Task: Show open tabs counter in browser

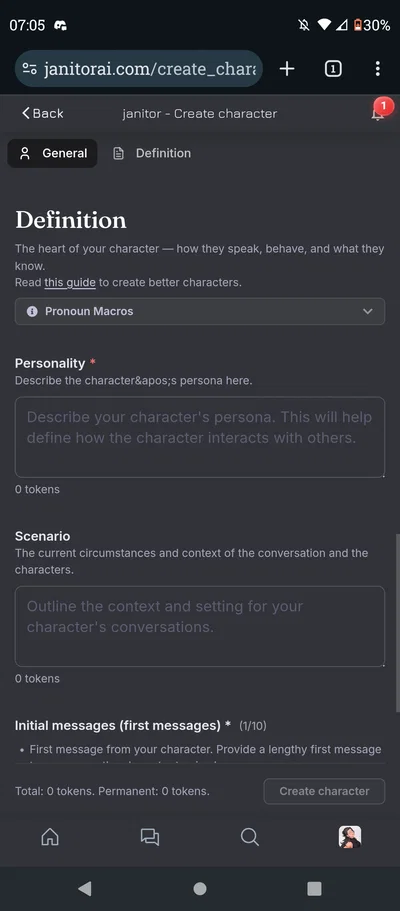Action: coord(333,69)
